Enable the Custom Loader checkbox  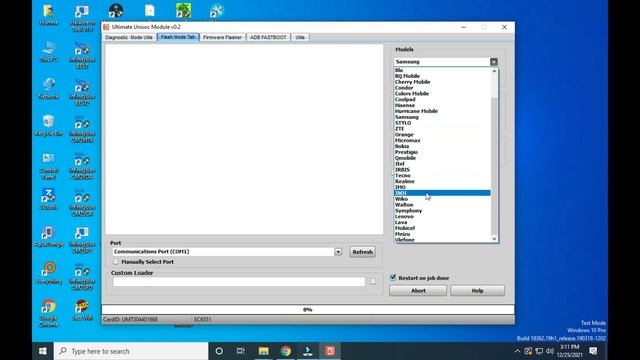tap(373, 281)
